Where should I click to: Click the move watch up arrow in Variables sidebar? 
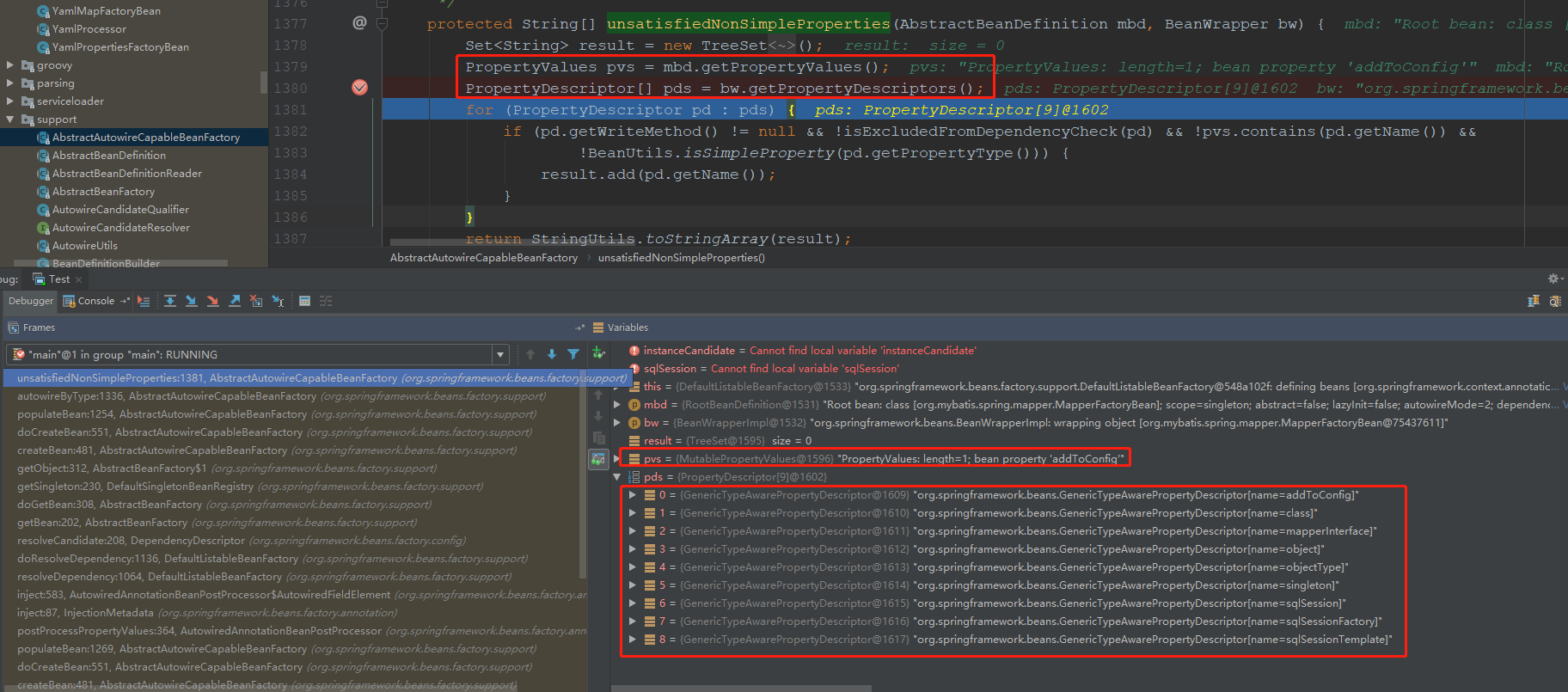pos(598,395)
